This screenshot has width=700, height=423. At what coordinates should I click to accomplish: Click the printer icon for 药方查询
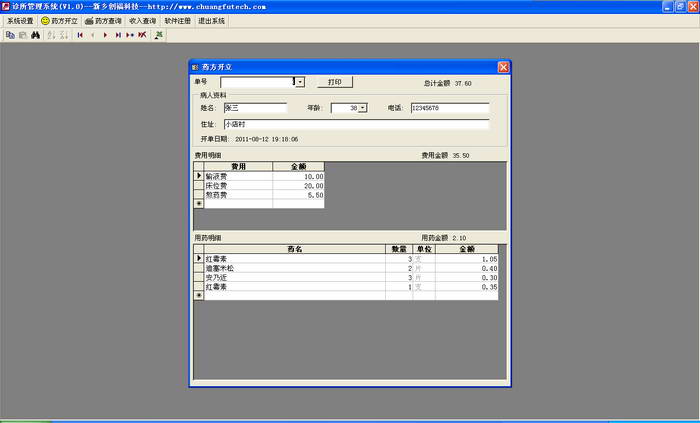[x=90, y=20]
